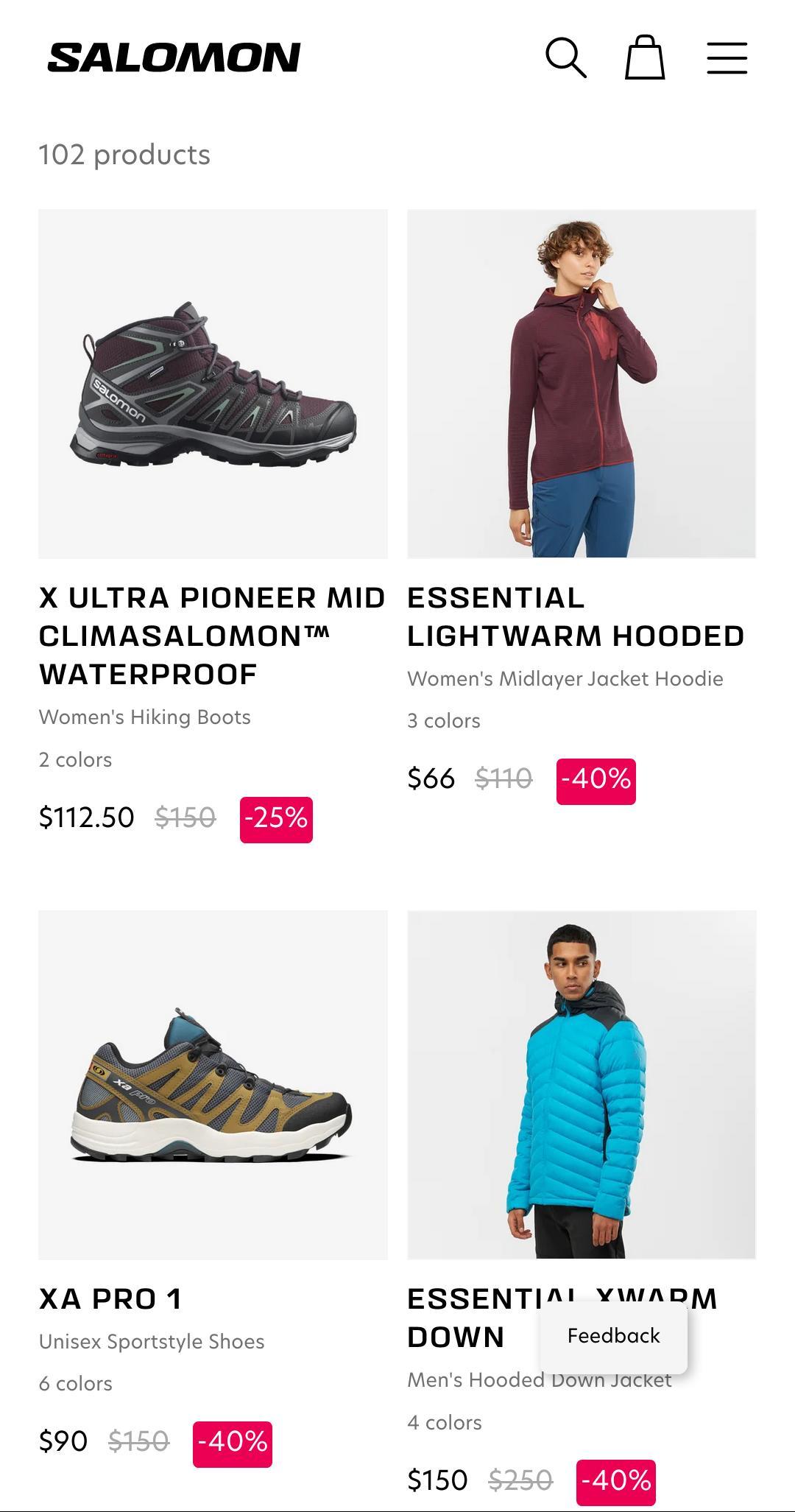Open the XA Pro 1 shoe image
The height and width of the screenshot is (1512, 795).
[x=213, y=1085]
